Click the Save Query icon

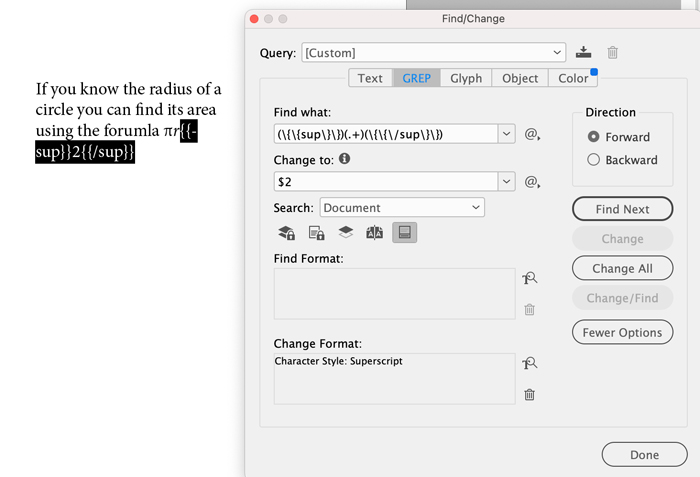(x=585, y=52)
